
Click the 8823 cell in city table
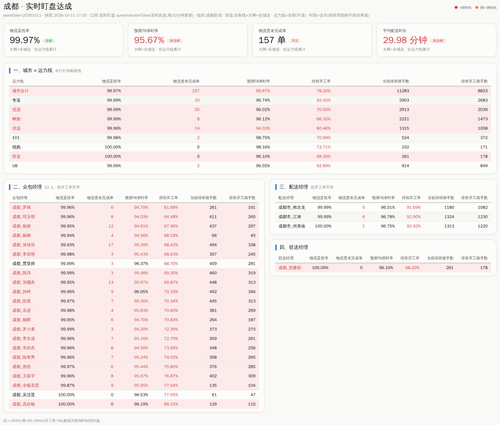483,91
